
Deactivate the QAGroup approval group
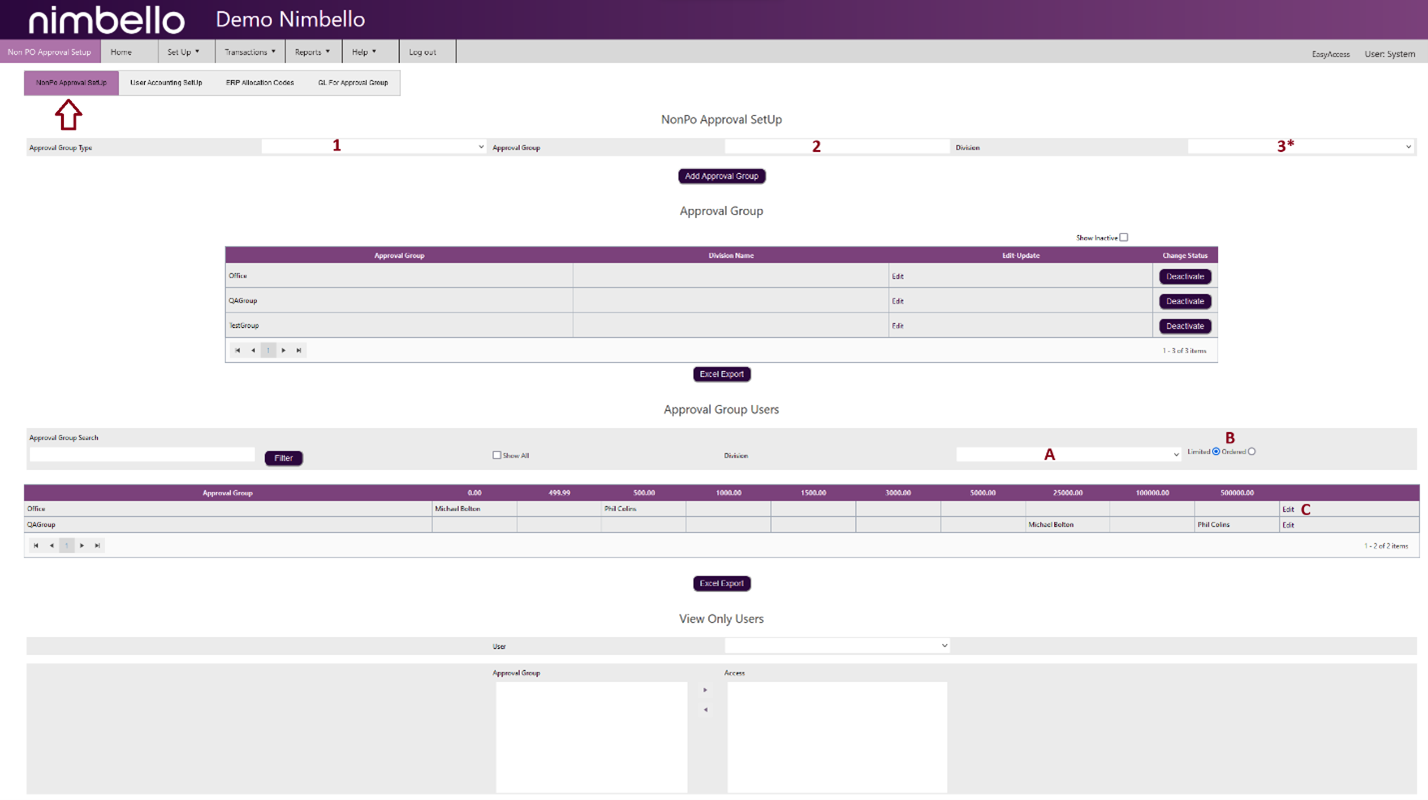(1184, 301)
